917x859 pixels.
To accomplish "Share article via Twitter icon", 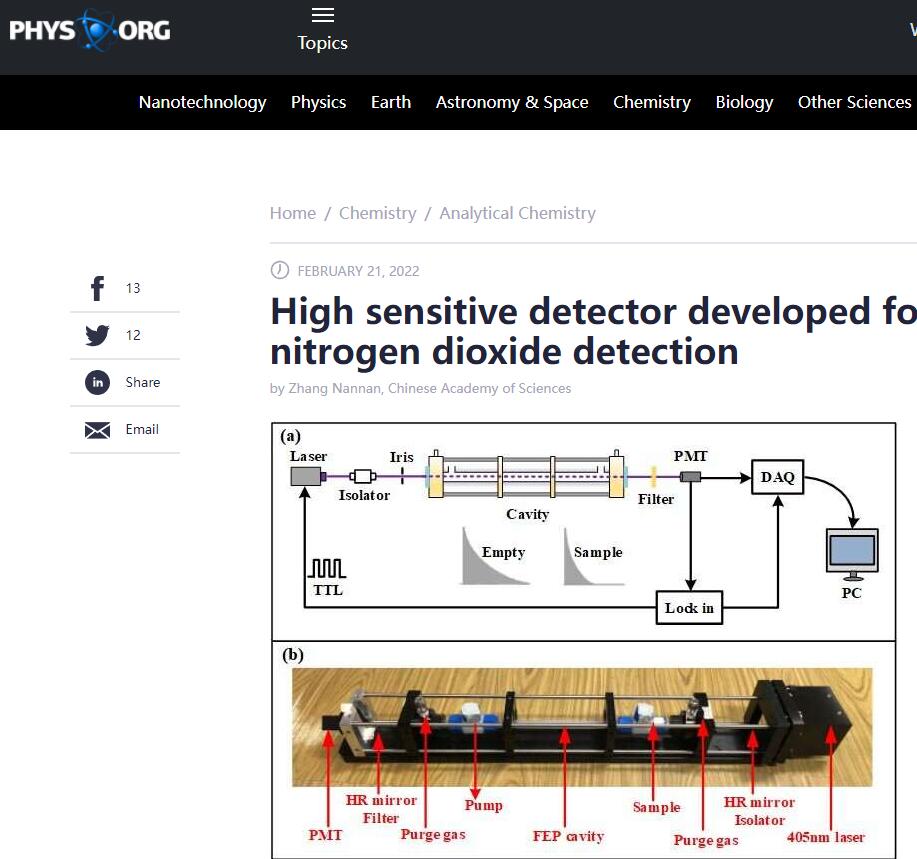I will pyautogui.click(x=97, y=336).
